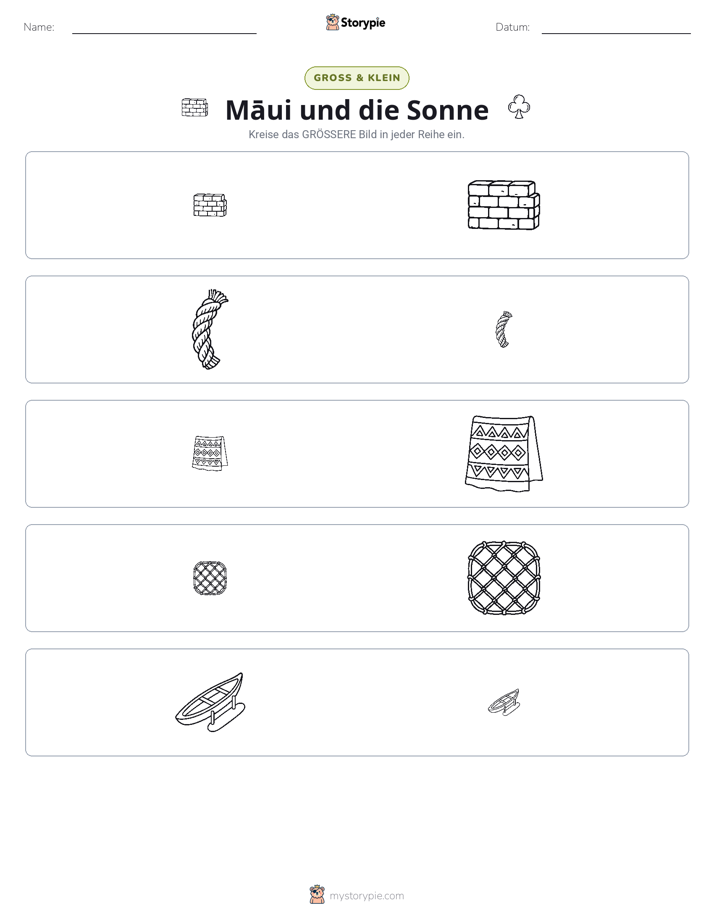This screenshot has width=714, height=924.
Task: Click the bear mascot in the footer
Action: 317,895
